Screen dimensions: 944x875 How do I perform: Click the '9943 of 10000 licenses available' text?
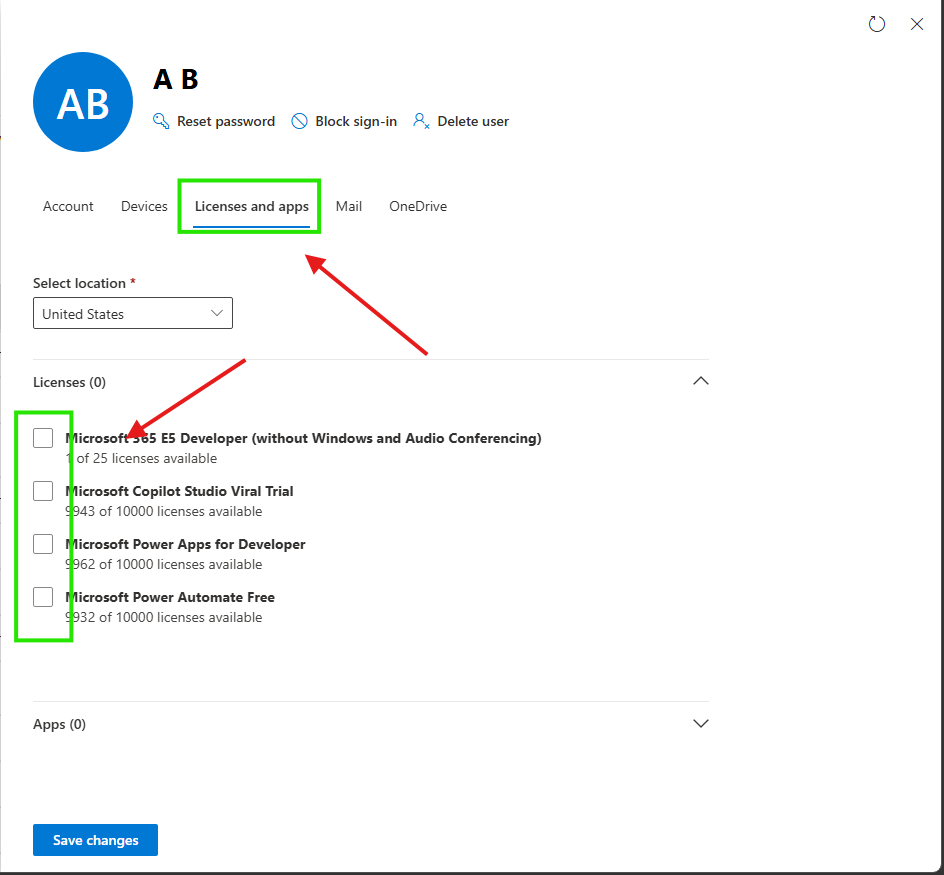pyautogui.click(x=164, y=512)
